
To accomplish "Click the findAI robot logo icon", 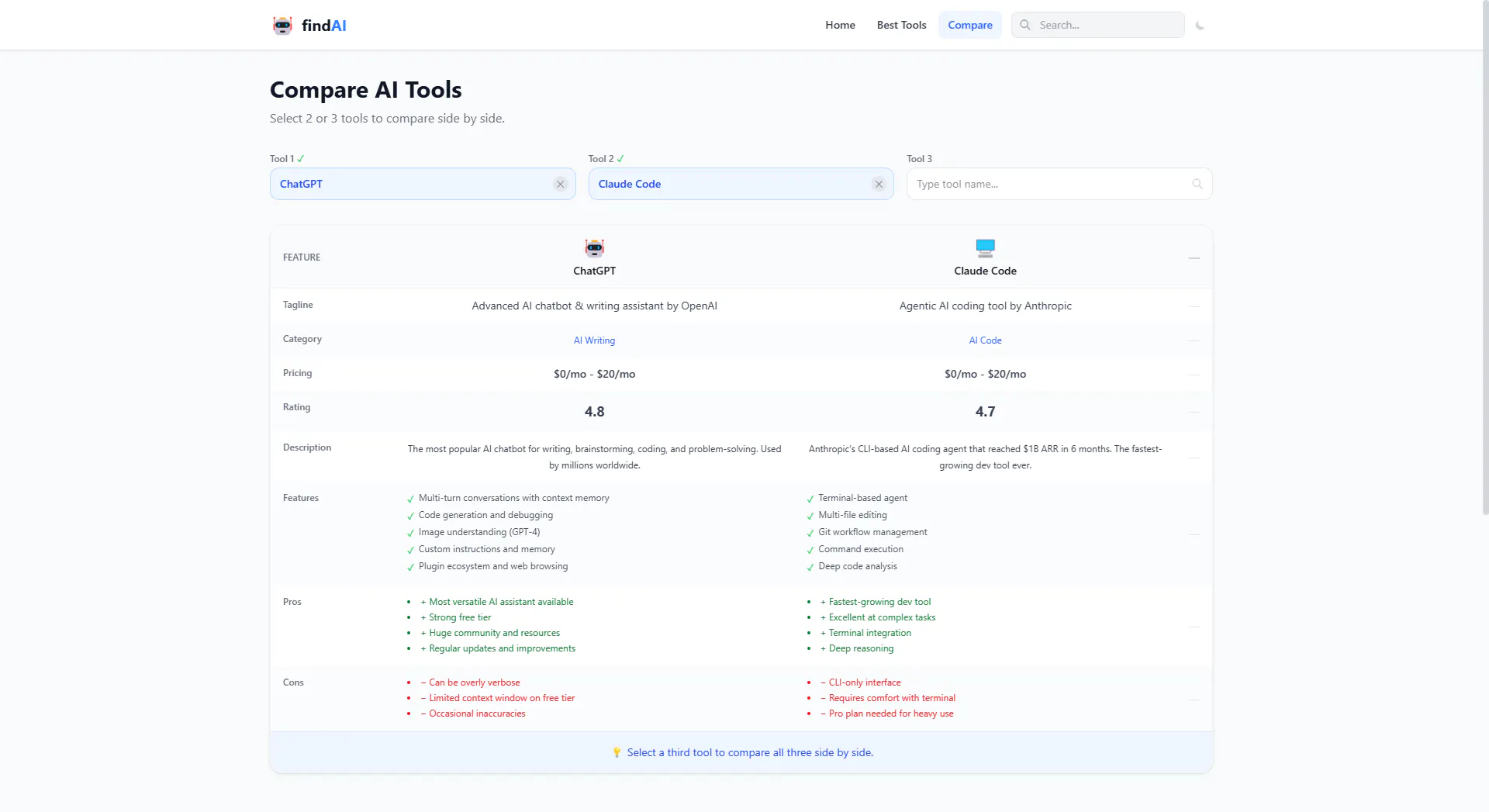I will click(x=282, y=26).
